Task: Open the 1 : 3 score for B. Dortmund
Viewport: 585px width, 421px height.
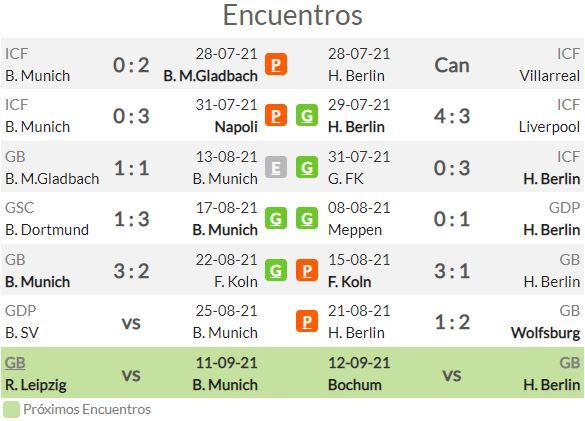Action: [131, 219]
